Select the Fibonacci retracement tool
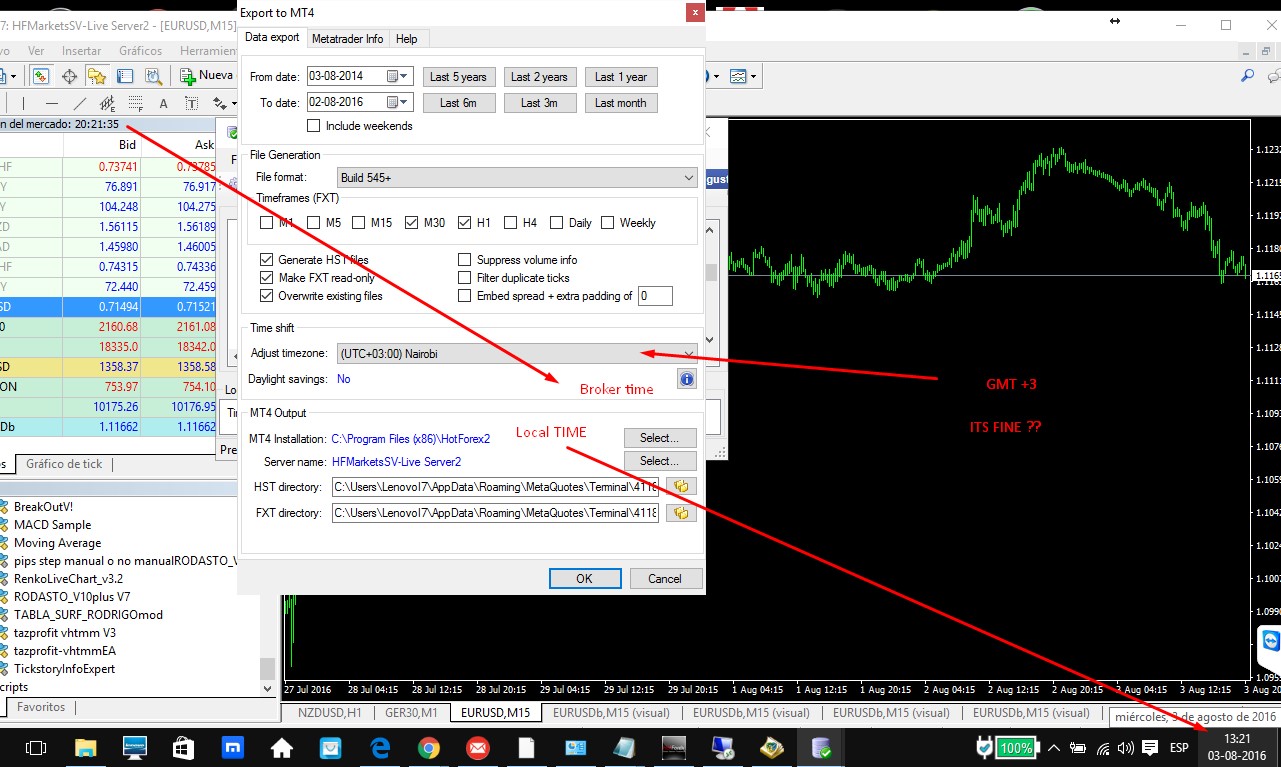 point(135,103)
